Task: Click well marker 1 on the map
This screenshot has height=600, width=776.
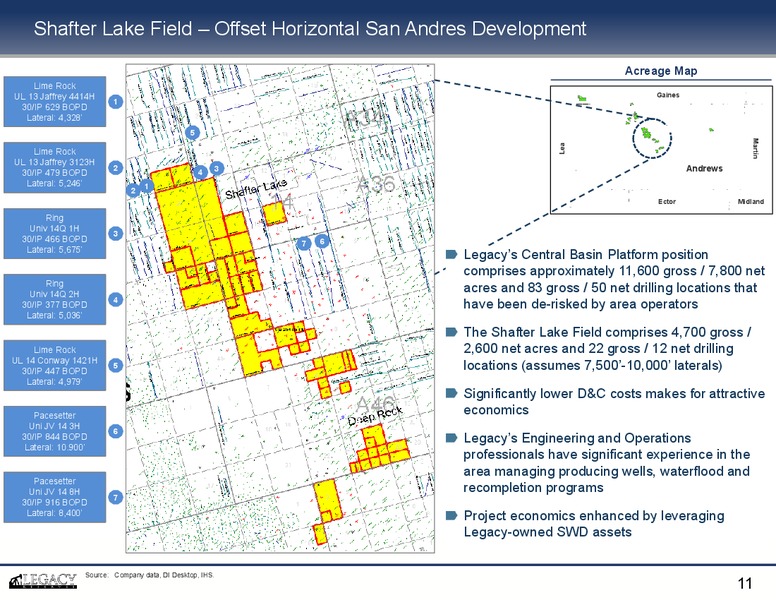Action: 146,186
